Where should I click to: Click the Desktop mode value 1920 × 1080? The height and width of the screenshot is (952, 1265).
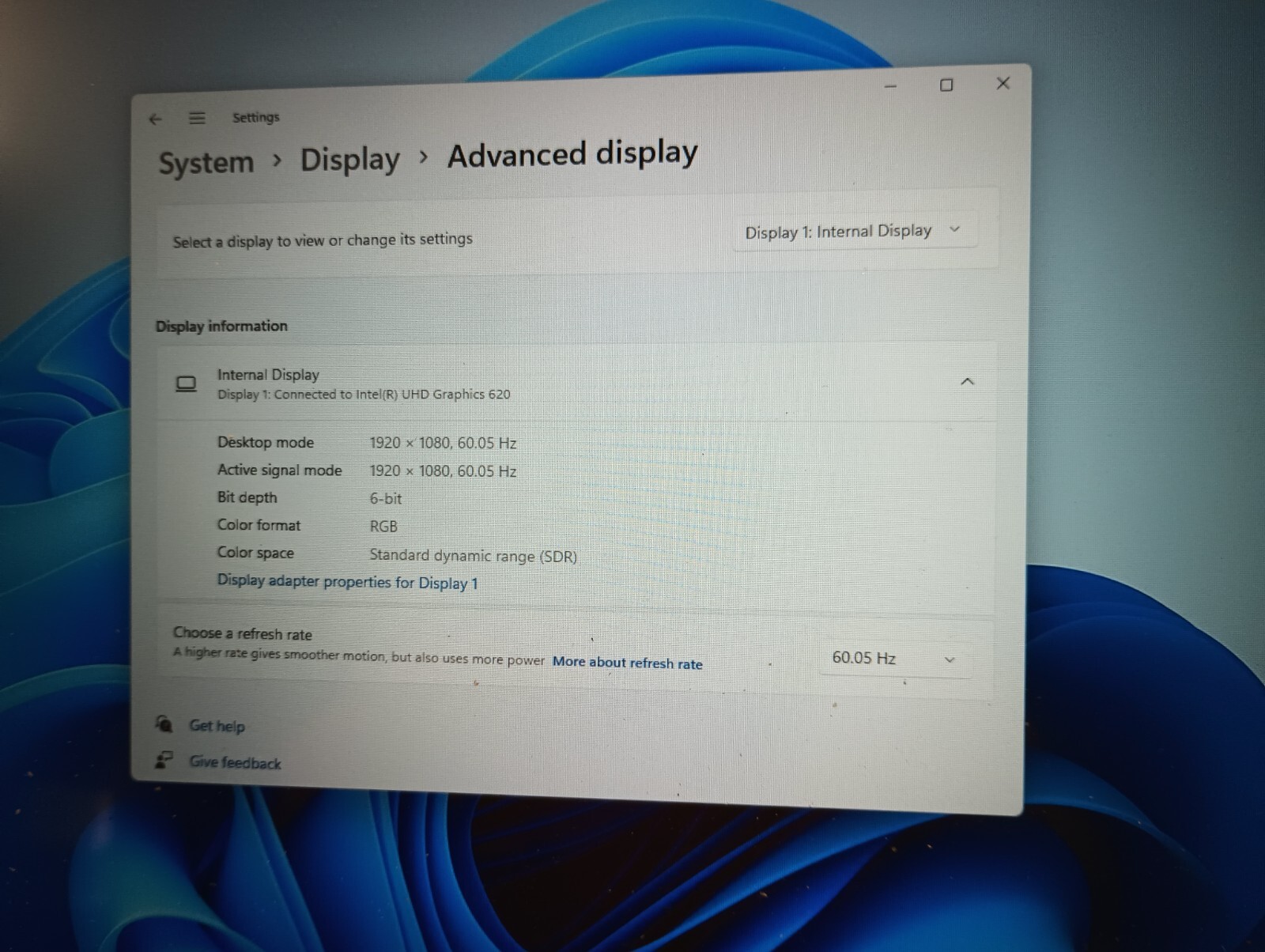(x=443, y=443)
